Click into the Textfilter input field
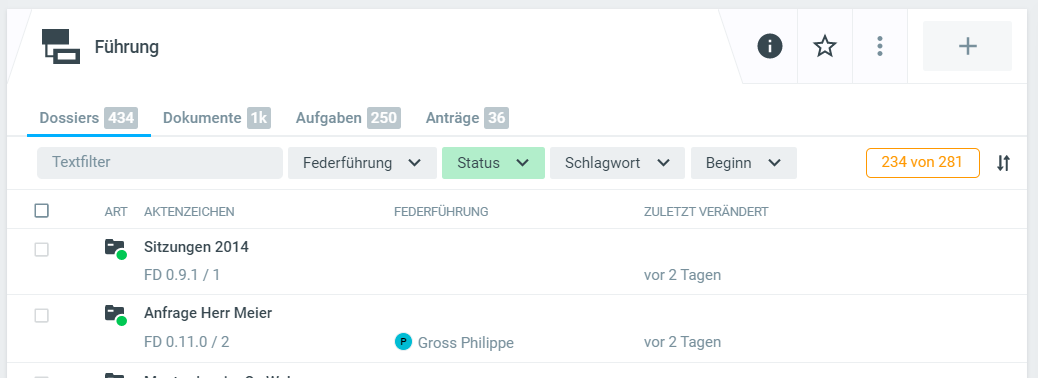This screenshot has width=1038, height=378. (x=160, y=163)
